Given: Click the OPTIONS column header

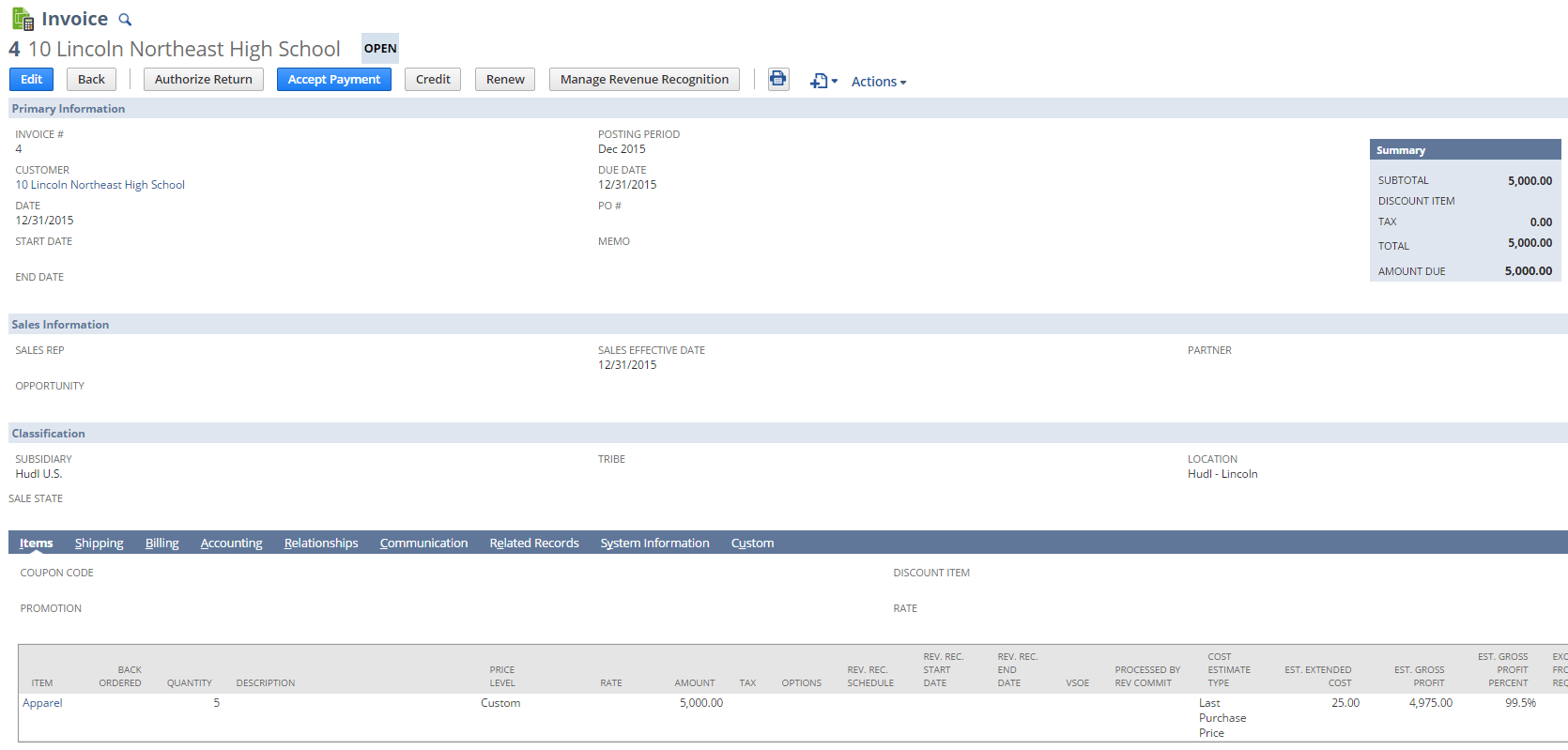Looking at the screenshot, I should 802,683.
